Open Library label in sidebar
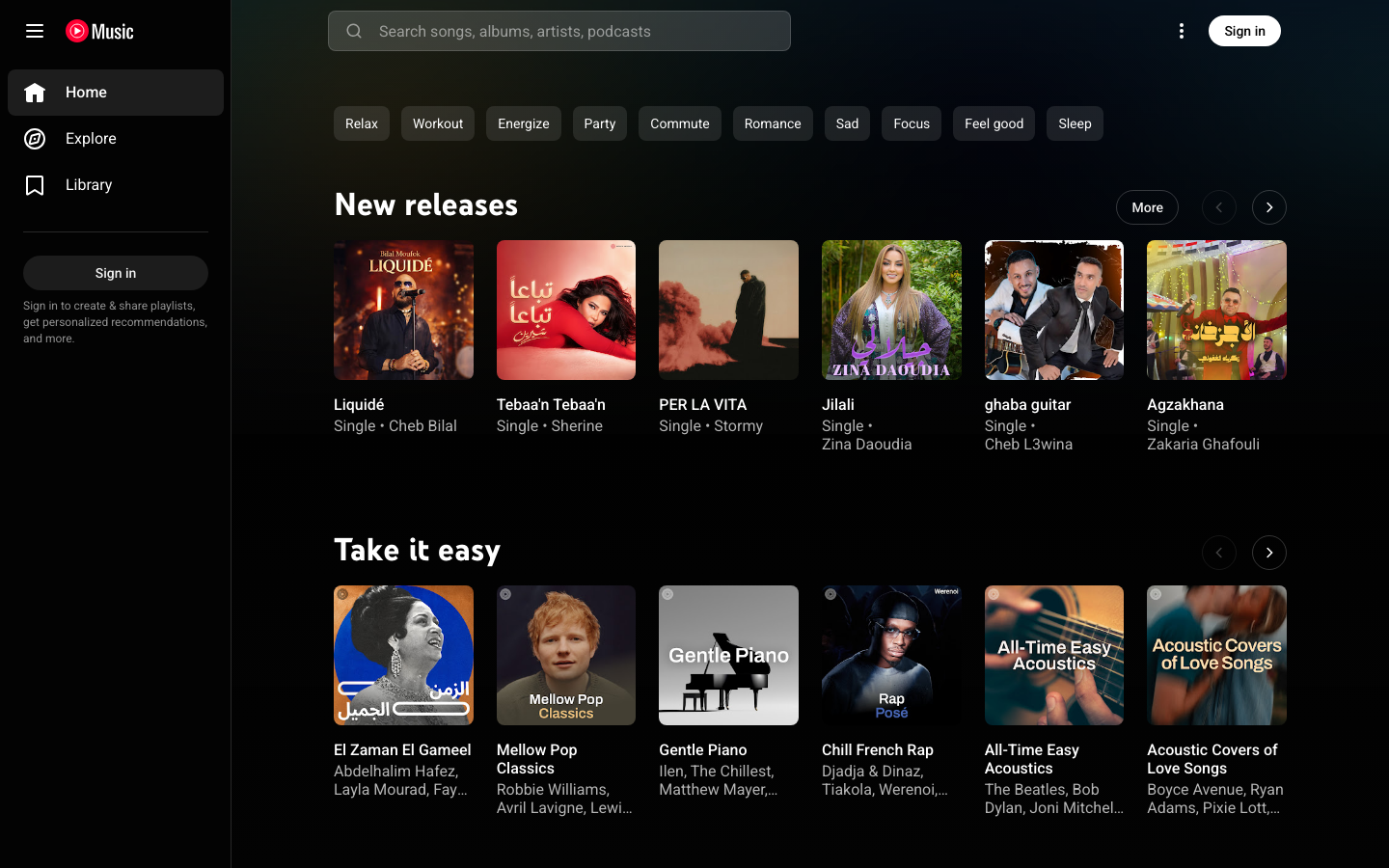Viewport: 1389px width, 868px height. point(89,185)
